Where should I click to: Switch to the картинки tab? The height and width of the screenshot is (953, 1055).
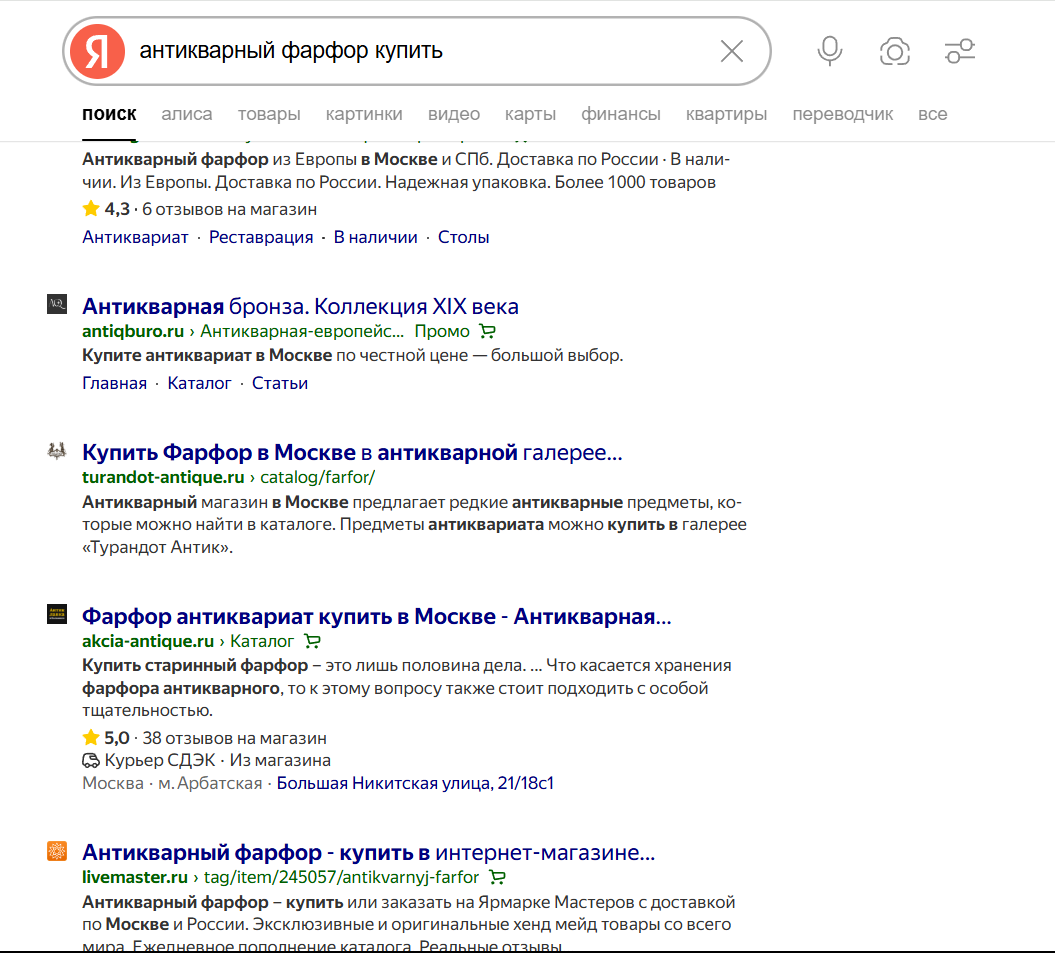coord(364,114)
